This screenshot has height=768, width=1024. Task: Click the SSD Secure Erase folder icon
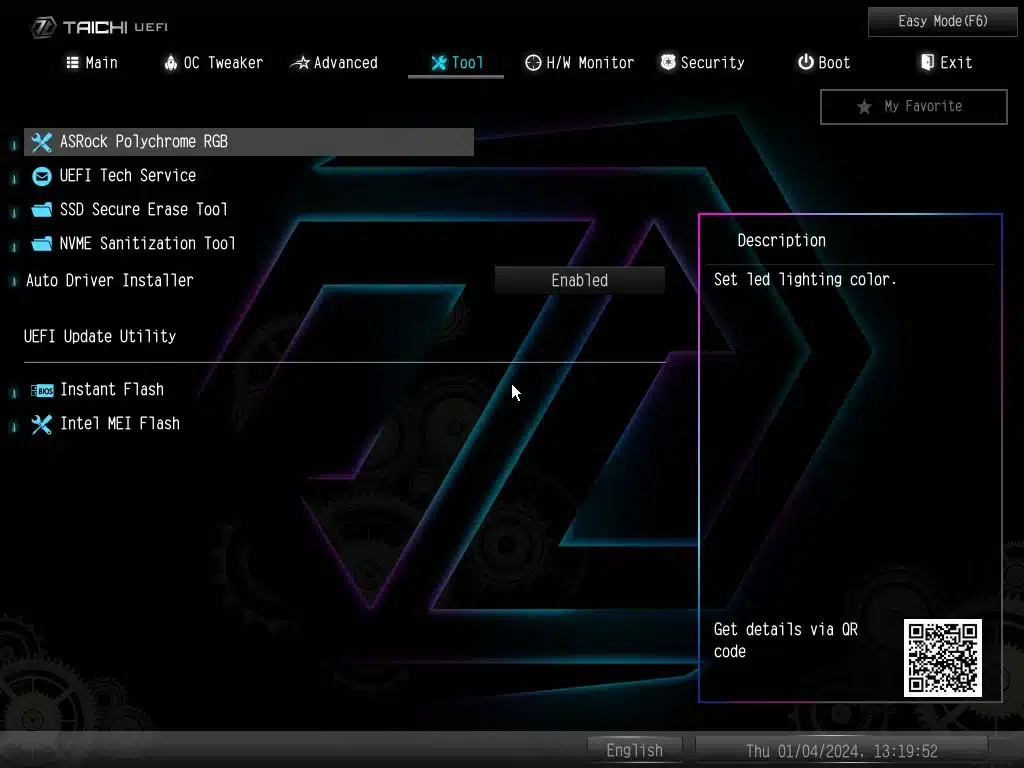point(41,210)
